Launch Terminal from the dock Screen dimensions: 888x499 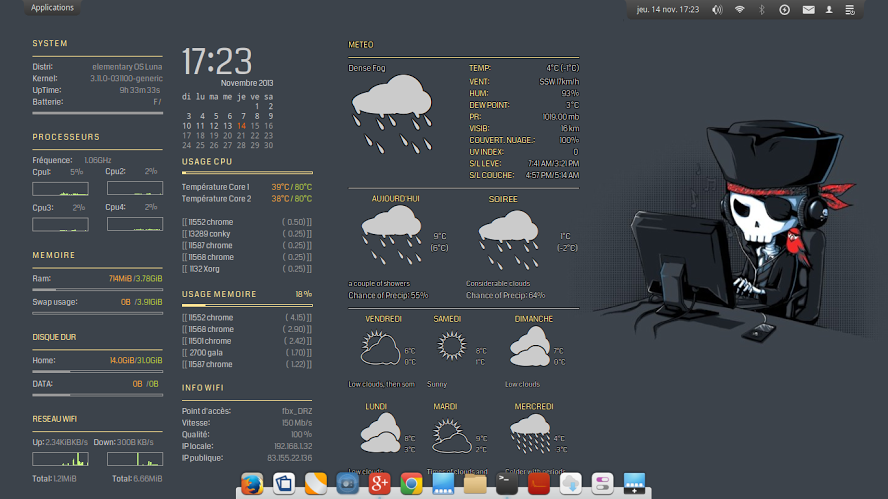tap(506, 484)
